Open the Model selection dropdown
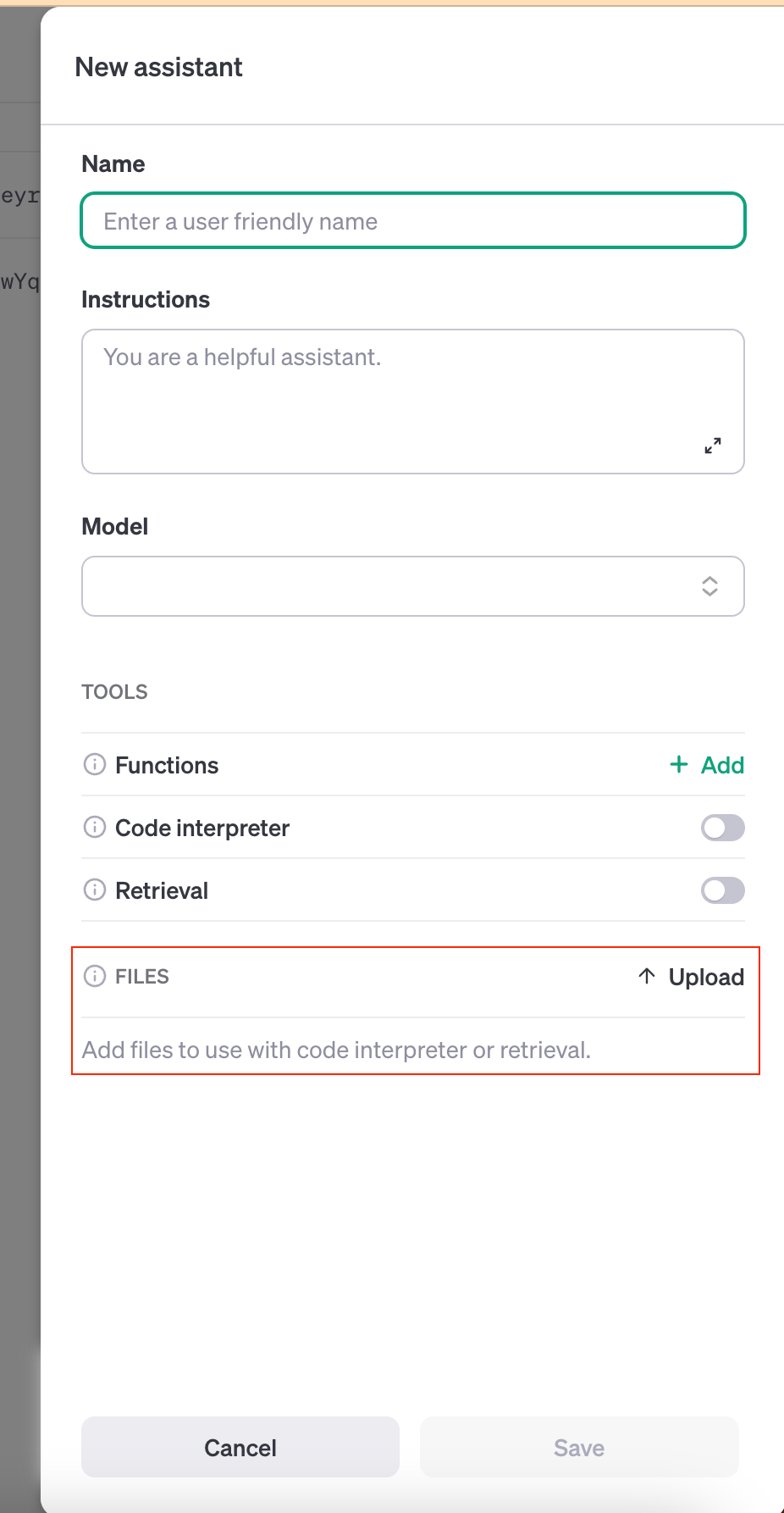The image size is (784, 1513). (x=413, y=586)
